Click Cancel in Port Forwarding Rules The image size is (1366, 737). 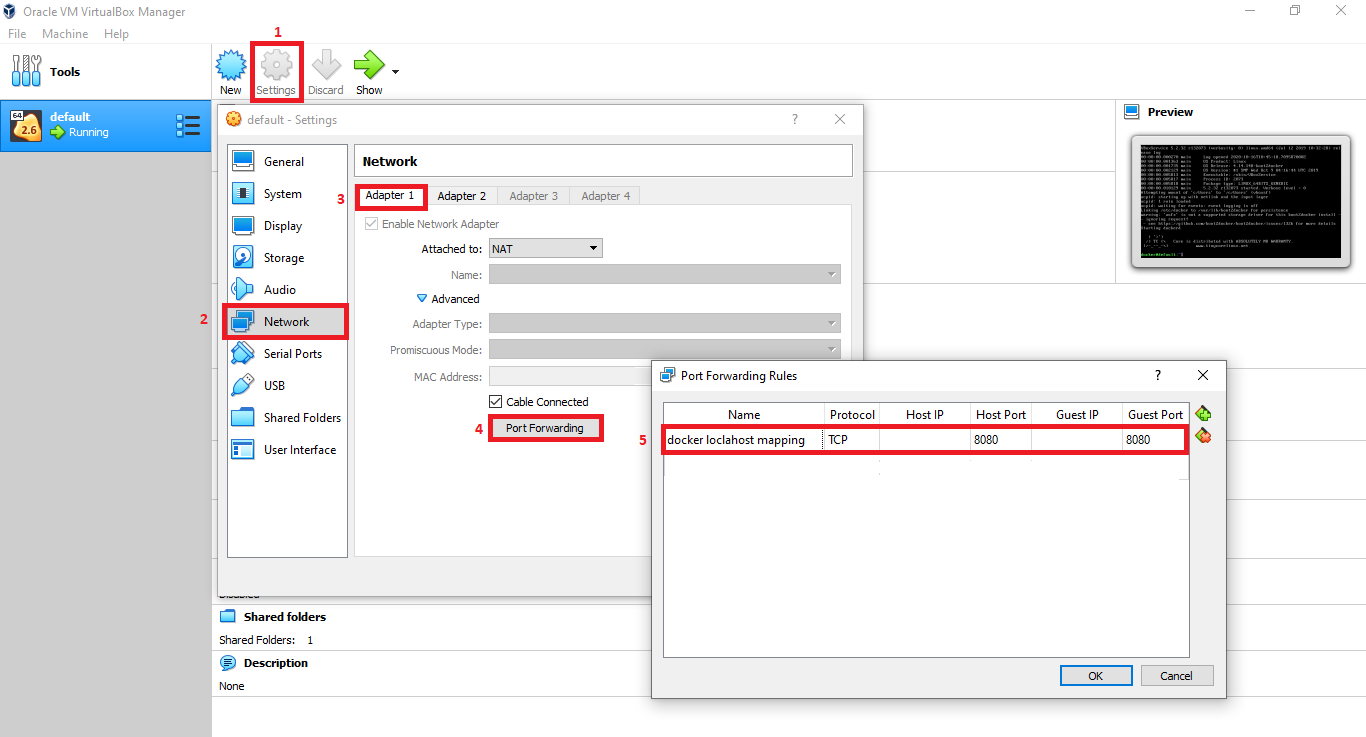click(x=1176, y=676)
